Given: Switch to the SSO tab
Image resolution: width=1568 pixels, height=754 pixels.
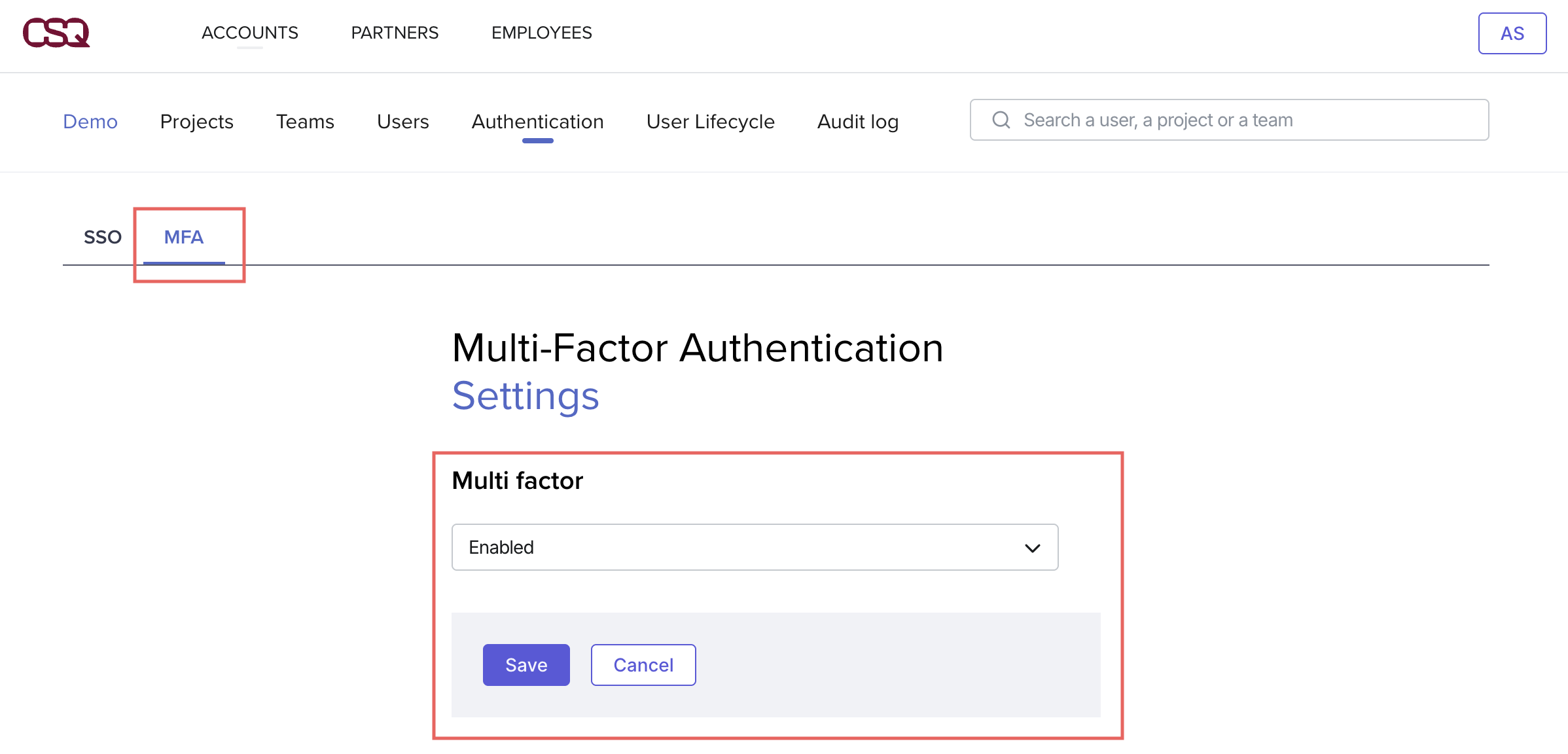Looking at the screenshot, I should [102, 237].
